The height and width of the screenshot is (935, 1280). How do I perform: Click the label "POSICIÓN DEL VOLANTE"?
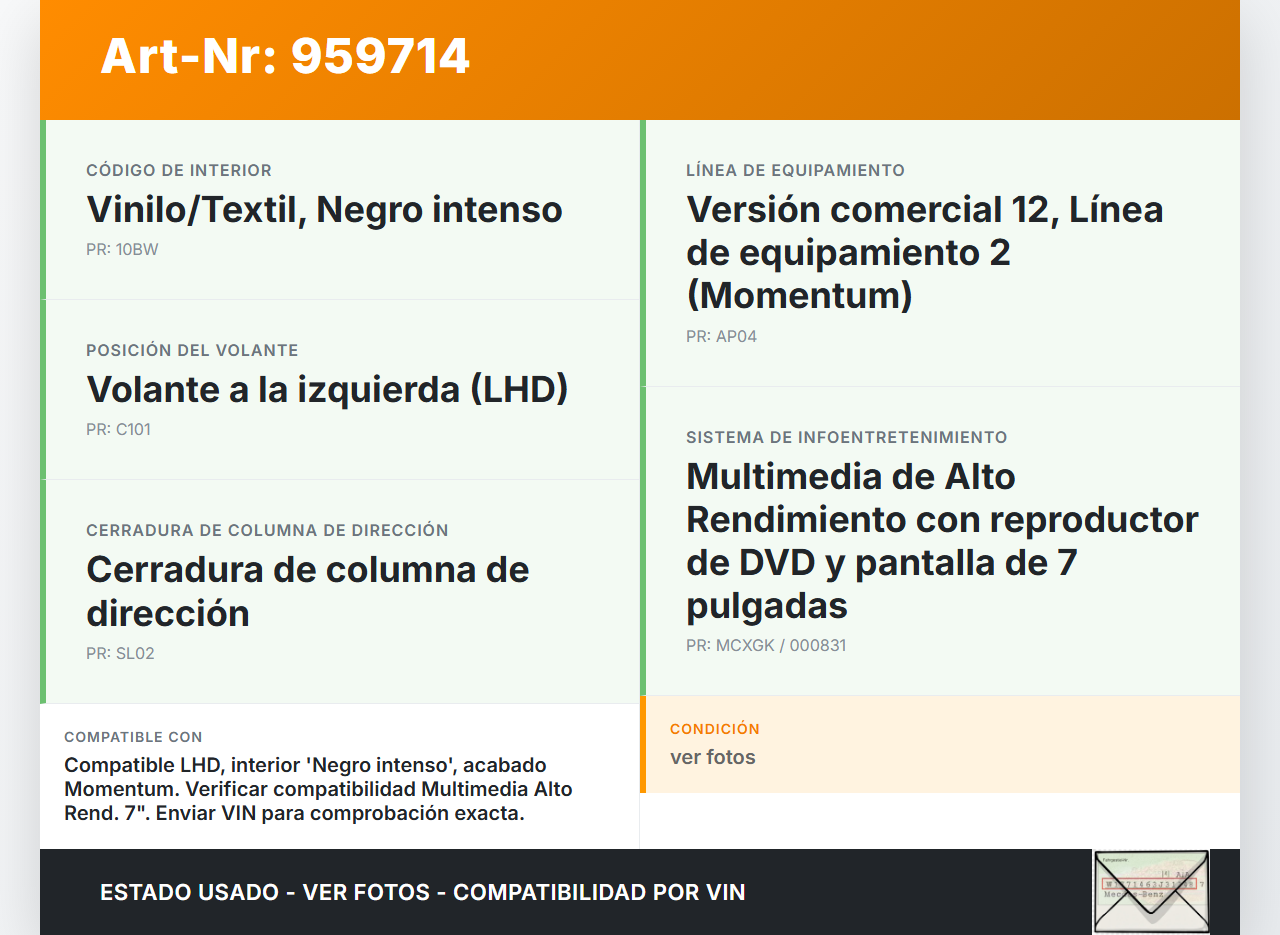click(x=192, y=350)
